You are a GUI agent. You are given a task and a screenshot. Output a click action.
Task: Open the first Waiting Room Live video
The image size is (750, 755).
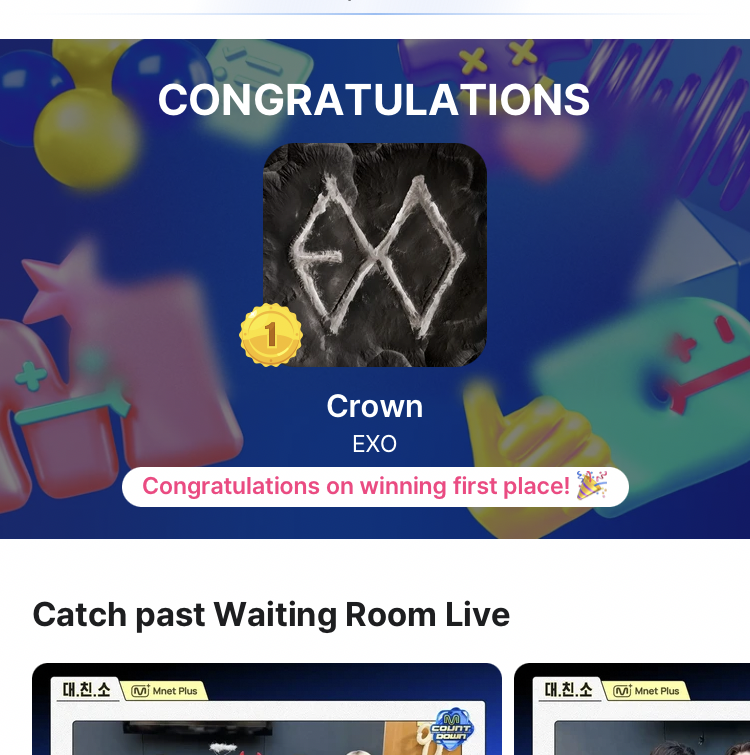click(x=267, y=709)
